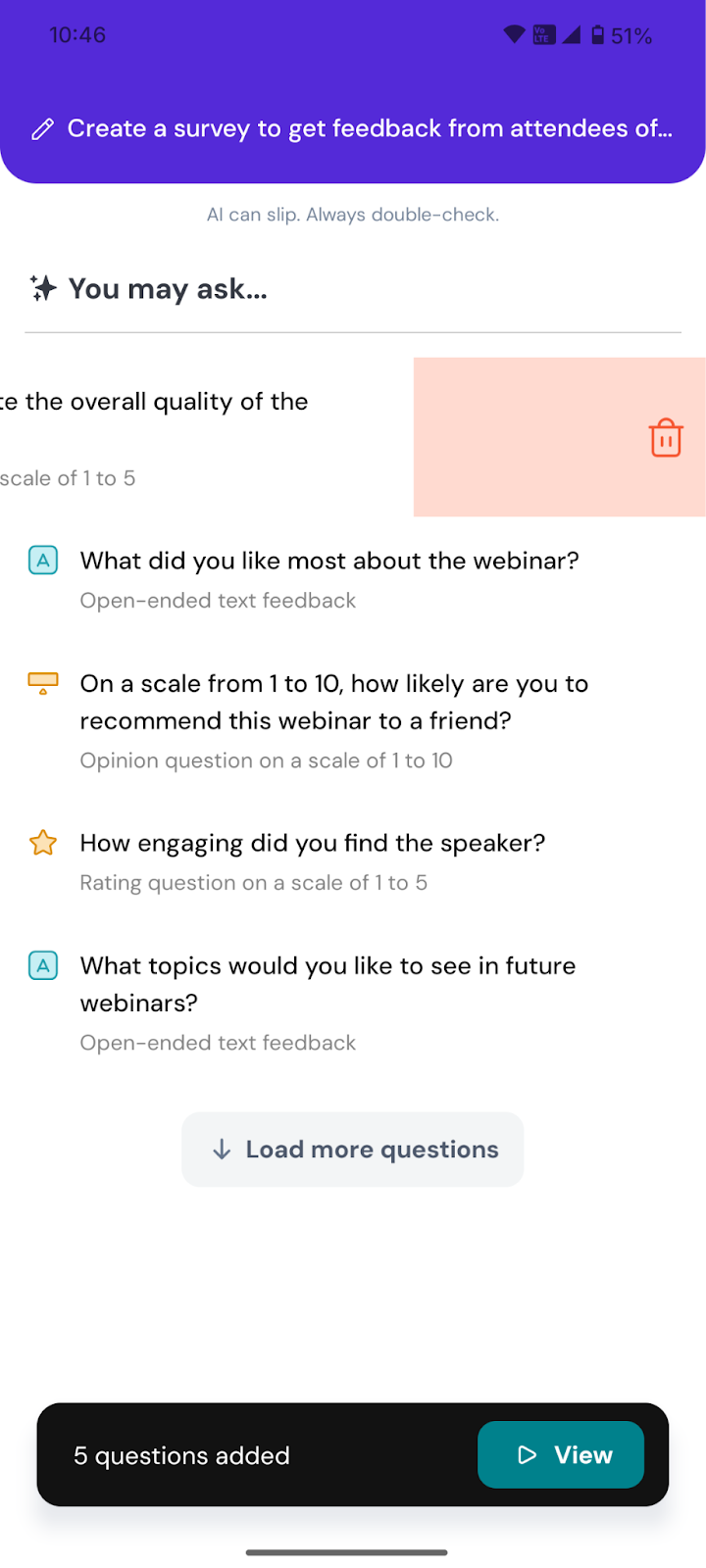Click the pencil edit prompt icon
This screenshot has height=1568, width=706.
tap(42, 129)
